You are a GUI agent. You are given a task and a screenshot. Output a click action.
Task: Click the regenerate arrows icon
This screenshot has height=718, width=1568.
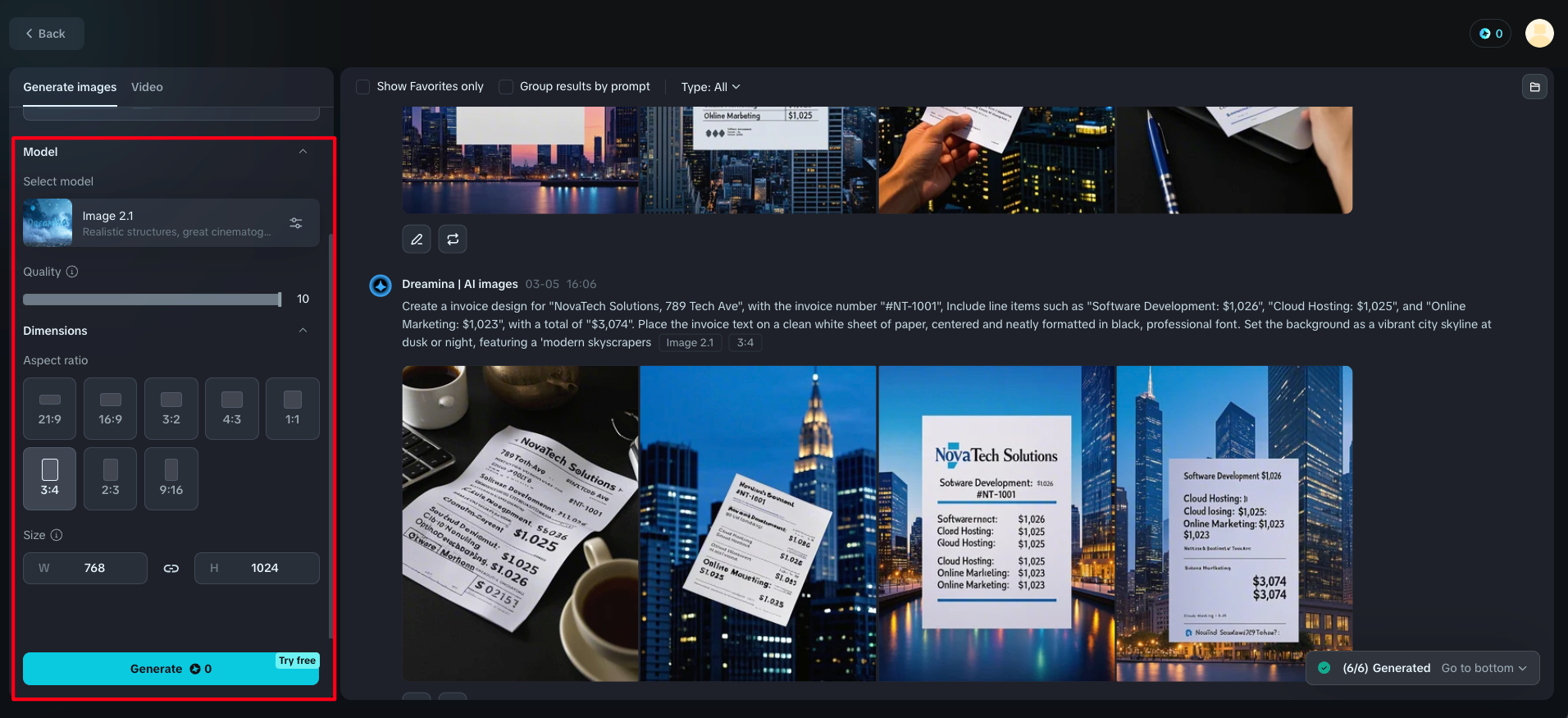click(x=453, y=239)
